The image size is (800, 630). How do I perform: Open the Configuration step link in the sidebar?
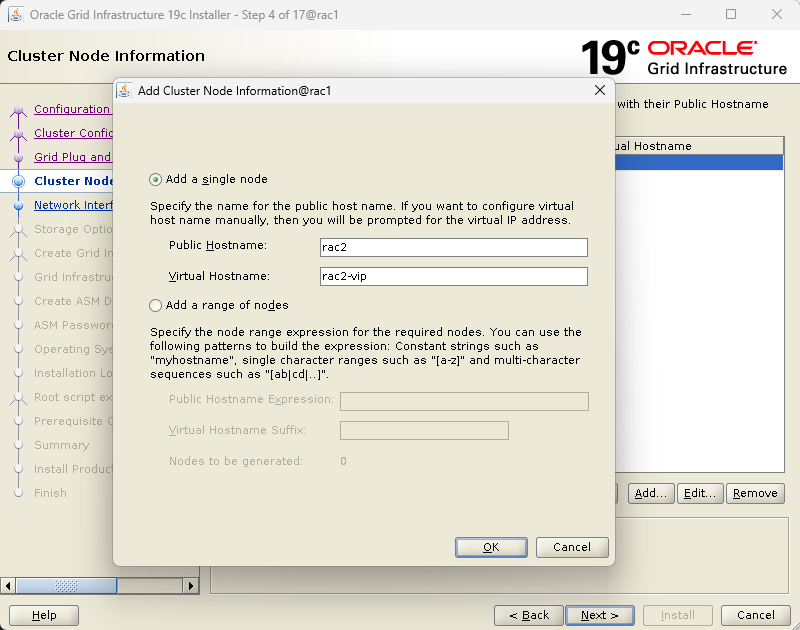pyautogui.click(x=73, y=109)
